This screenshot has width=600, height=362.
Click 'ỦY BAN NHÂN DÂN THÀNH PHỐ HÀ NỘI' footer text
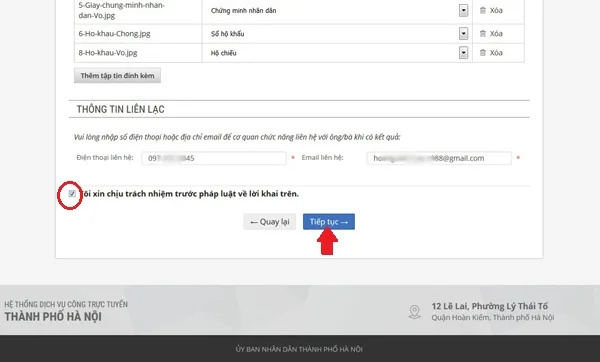[x=299, y=349]
